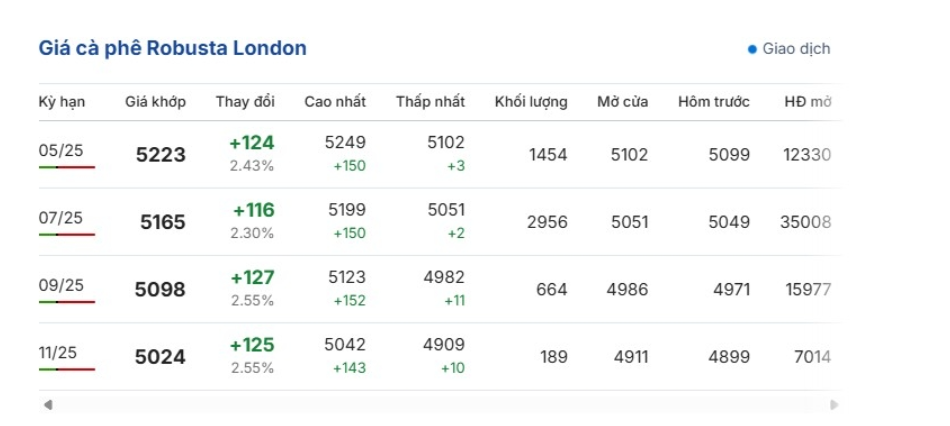This screenshot has height=426, width=950.
Task: Select the Cao nhất column header
Action: [x=335, y=101]
